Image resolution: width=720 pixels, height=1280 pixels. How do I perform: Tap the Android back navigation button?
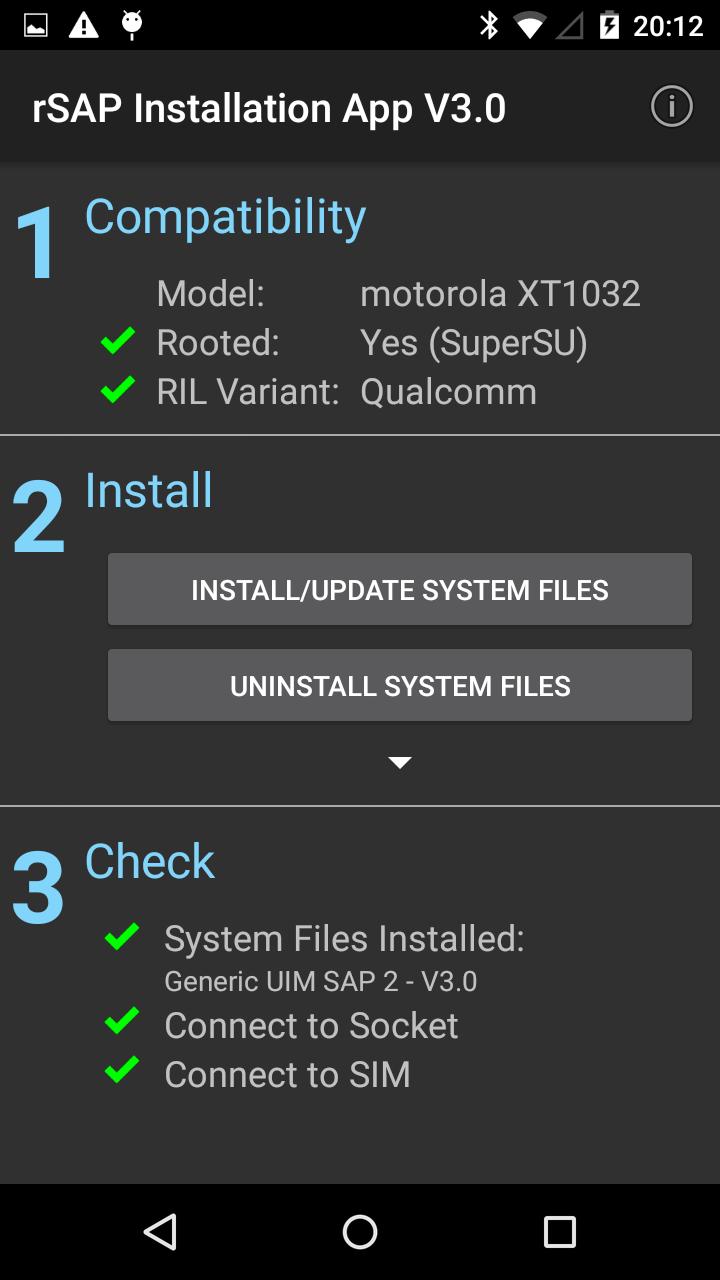click(x=160, y=1231)
